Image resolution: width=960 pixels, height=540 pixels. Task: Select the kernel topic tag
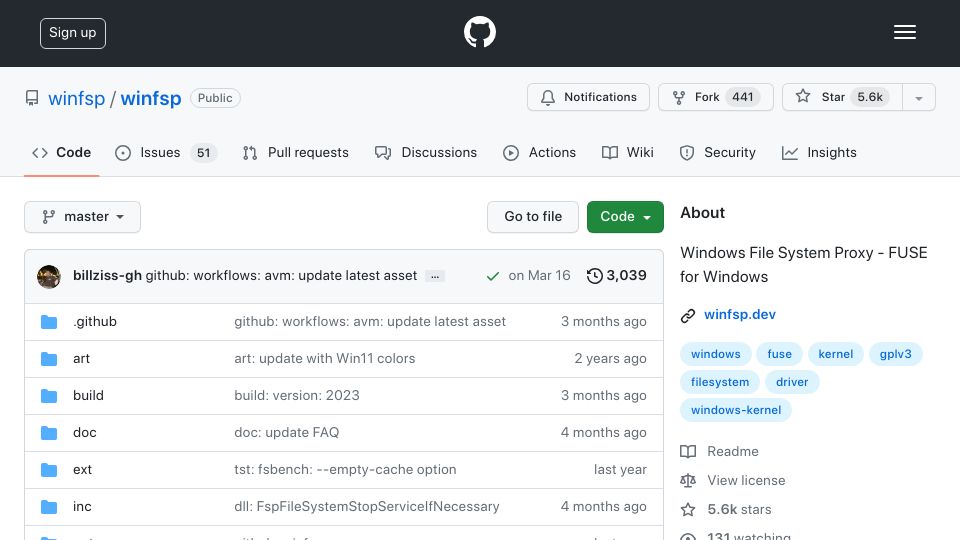pyautogui.click(x=836, y=354)
